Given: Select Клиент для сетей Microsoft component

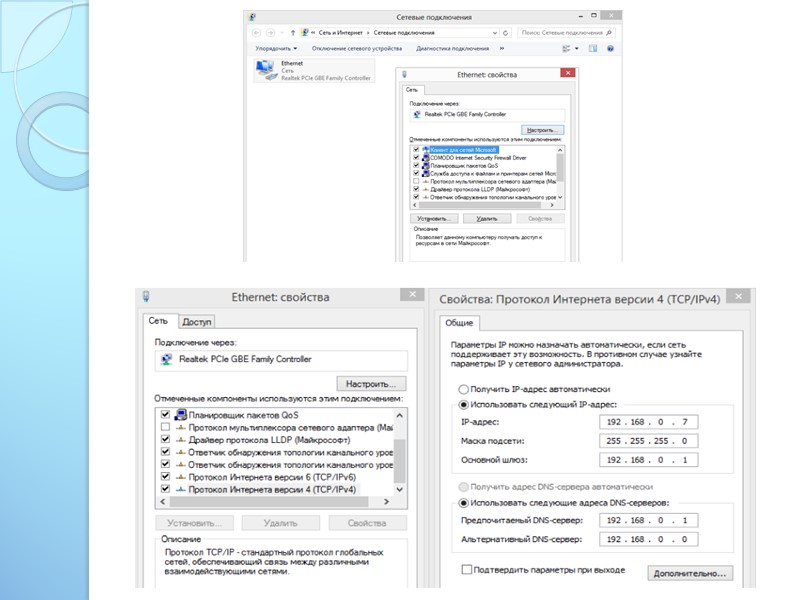Looking at the screenshot, I should tap(463, 150).
